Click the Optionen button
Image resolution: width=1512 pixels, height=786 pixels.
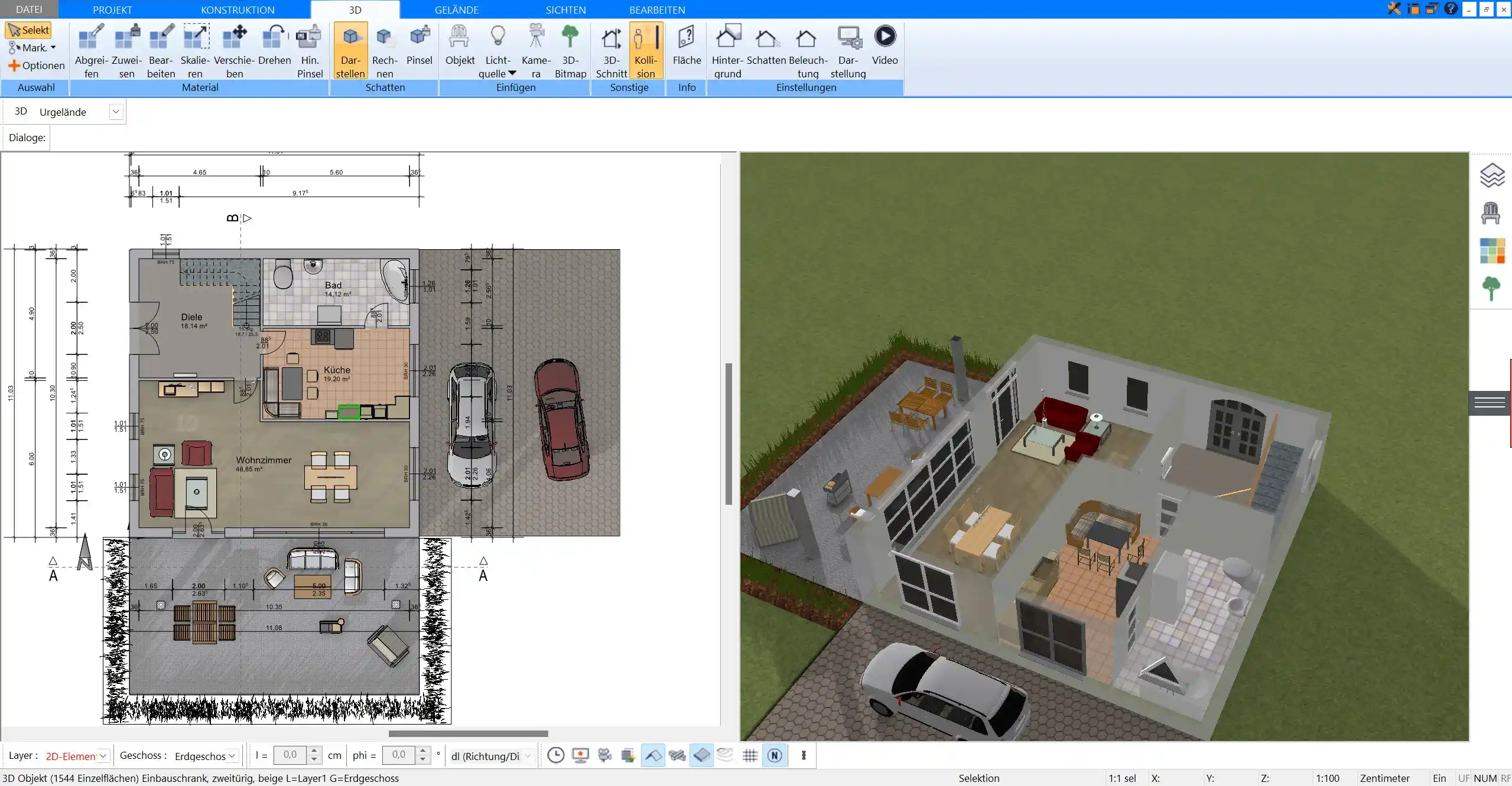point(37,66)
